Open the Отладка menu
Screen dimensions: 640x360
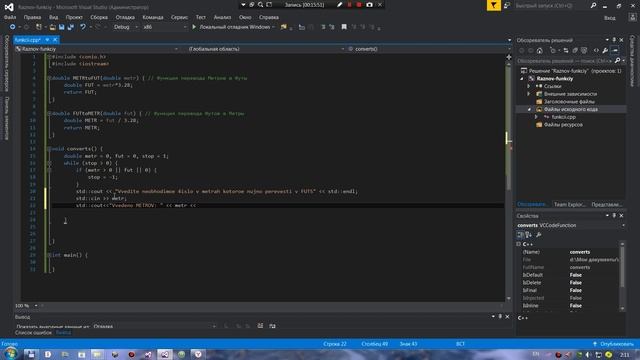tap(125, 17)
